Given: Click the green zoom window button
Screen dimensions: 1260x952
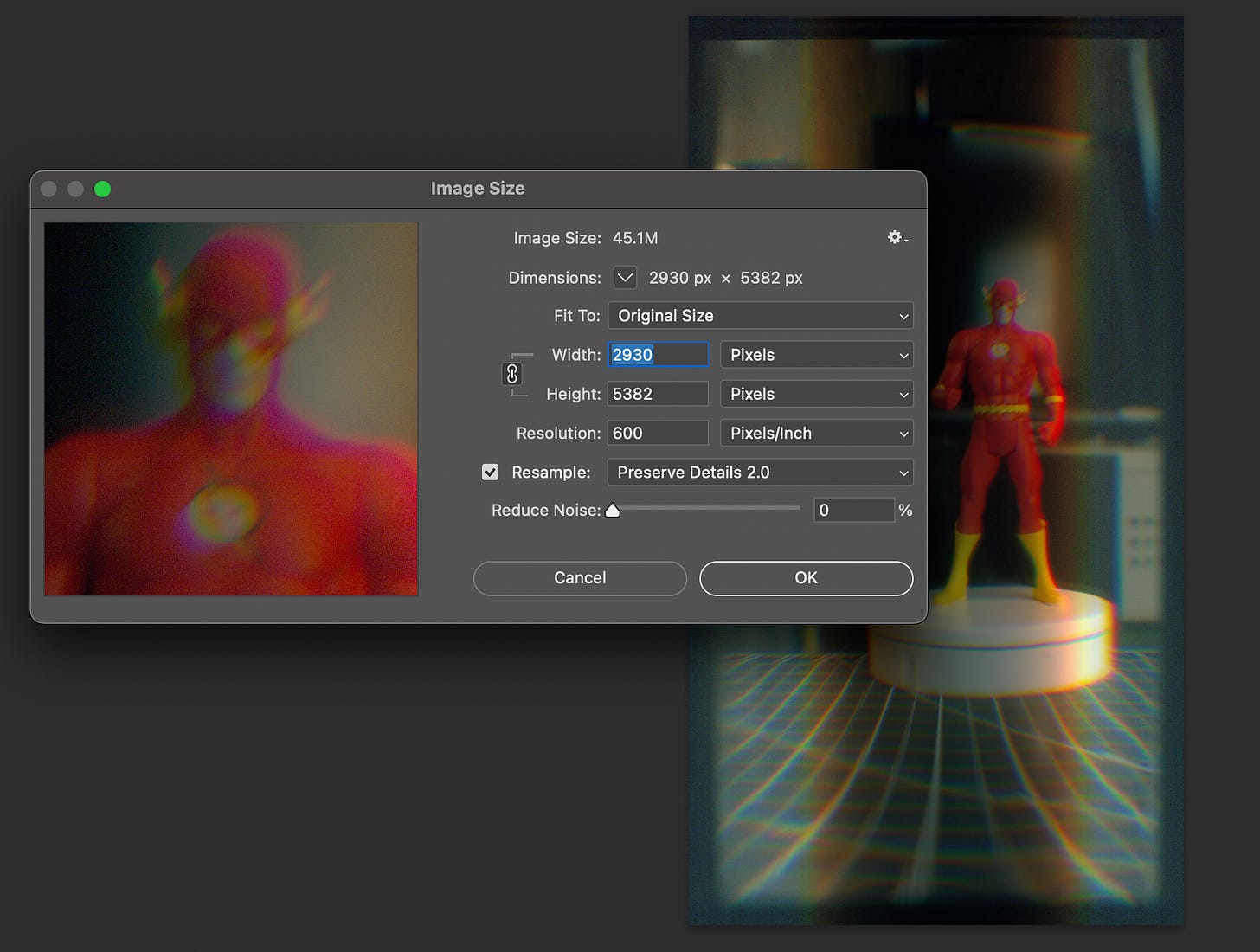Looking at the screenshot, I should tap(102, 189).
